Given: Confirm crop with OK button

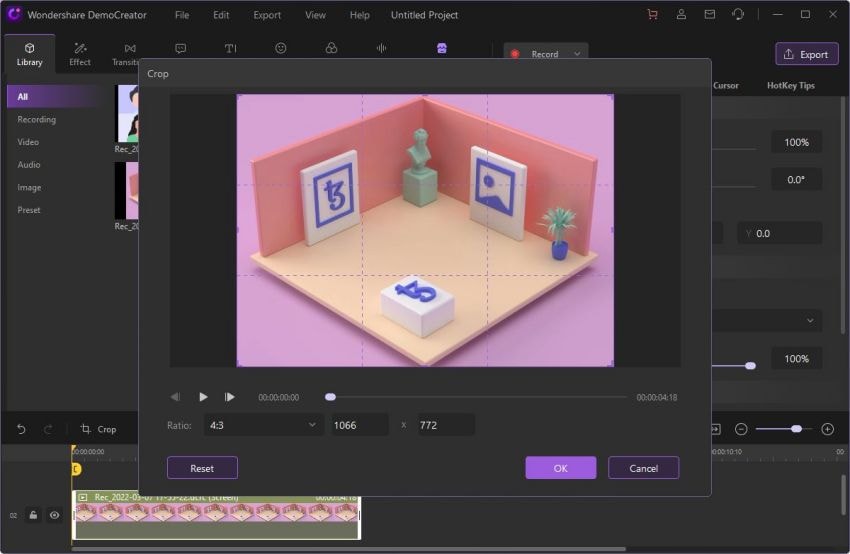Looking at the screenshot, I should (x=561, y=468).
